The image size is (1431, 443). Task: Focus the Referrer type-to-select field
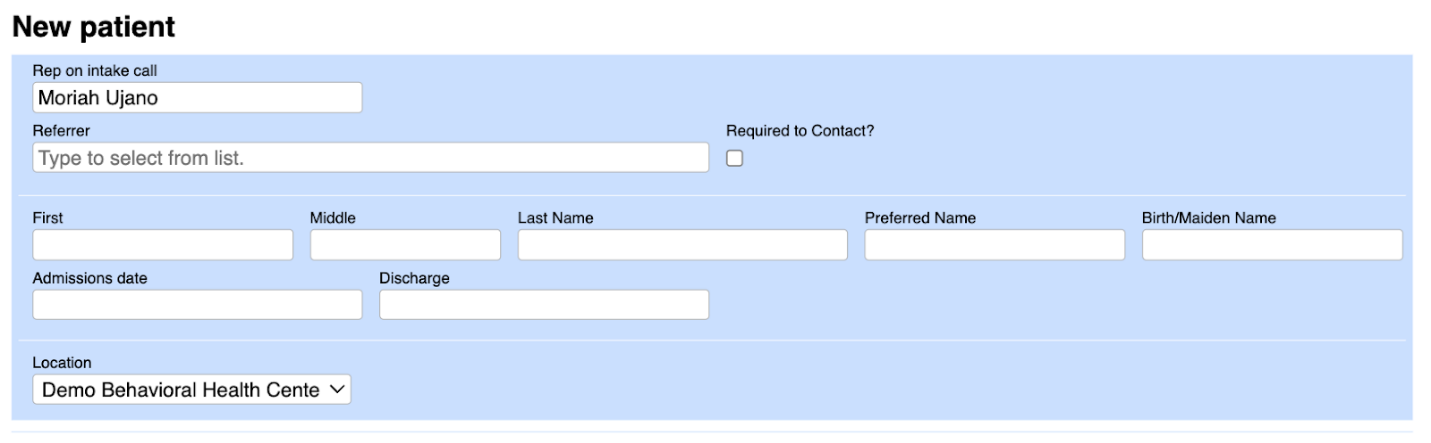[x=370, y=158]
